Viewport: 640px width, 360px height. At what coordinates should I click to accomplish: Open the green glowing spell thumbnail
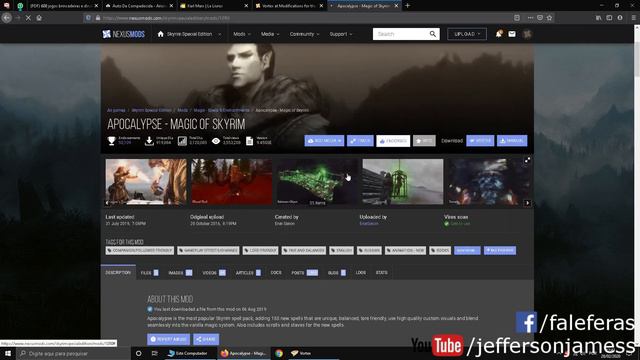317,182
